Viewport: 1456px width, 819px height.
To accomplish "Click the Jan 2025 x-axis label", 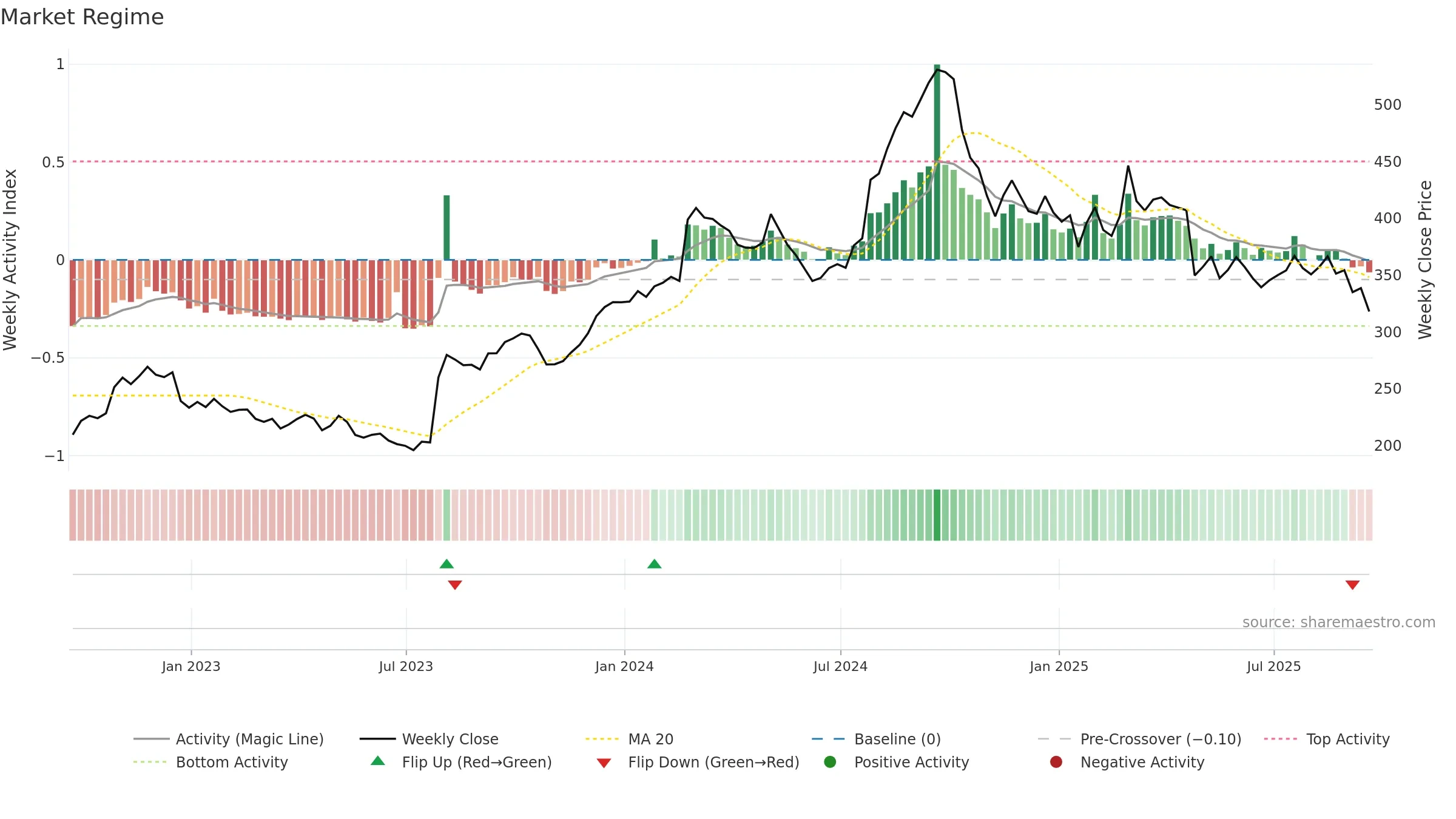I will click(1059, 666).
